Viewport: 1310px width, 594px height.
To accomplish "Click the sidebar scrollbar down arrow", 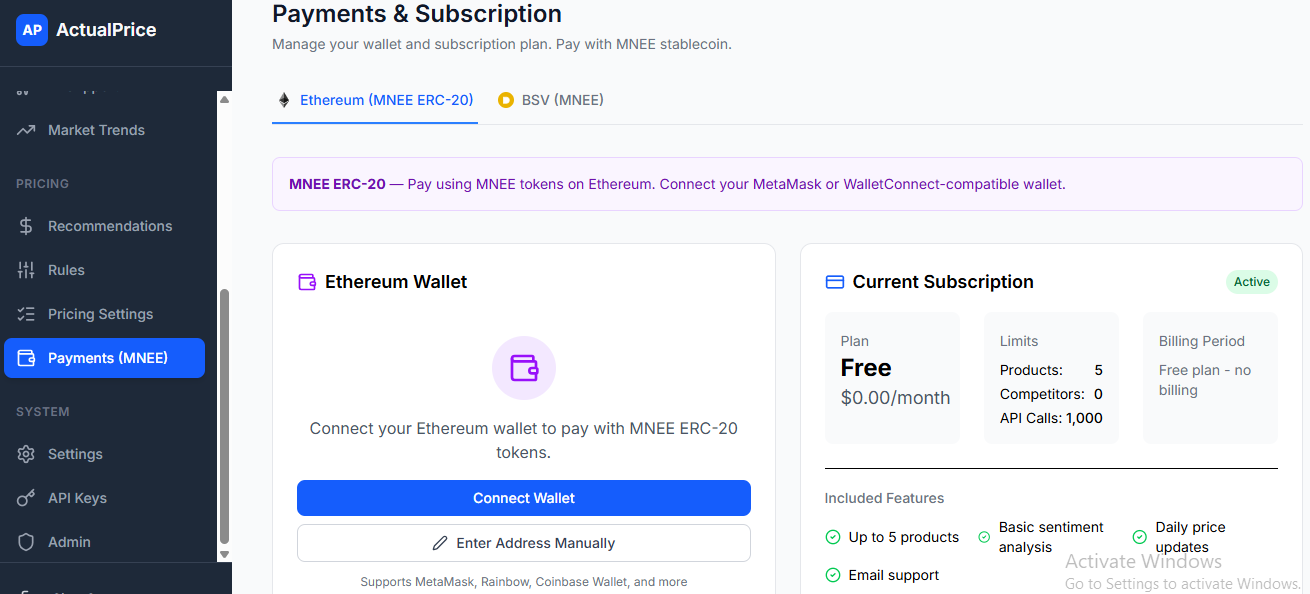I will [224, 554].
